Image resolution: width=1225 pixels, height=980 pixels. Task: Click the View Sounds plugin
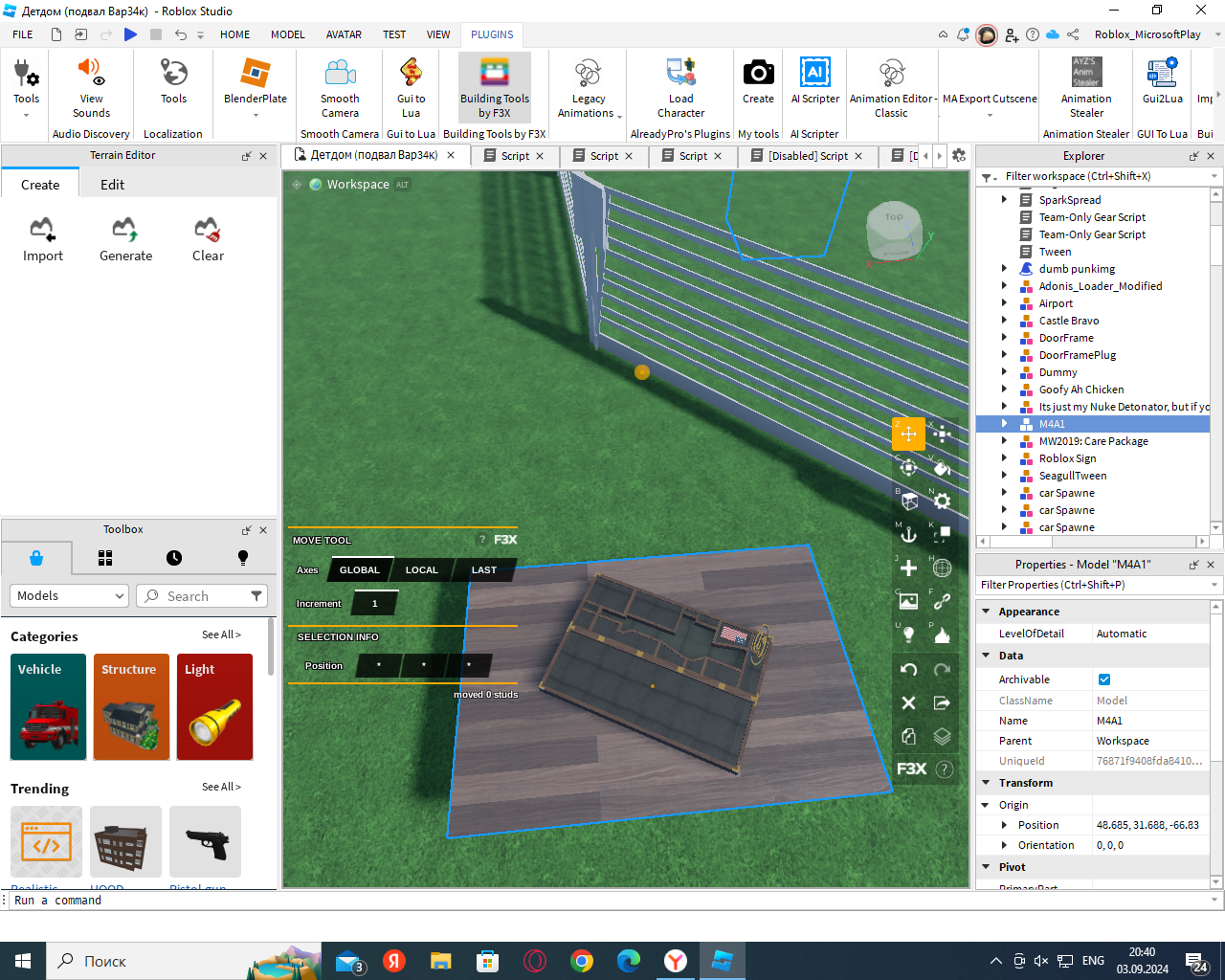click(x=91, y=87)
